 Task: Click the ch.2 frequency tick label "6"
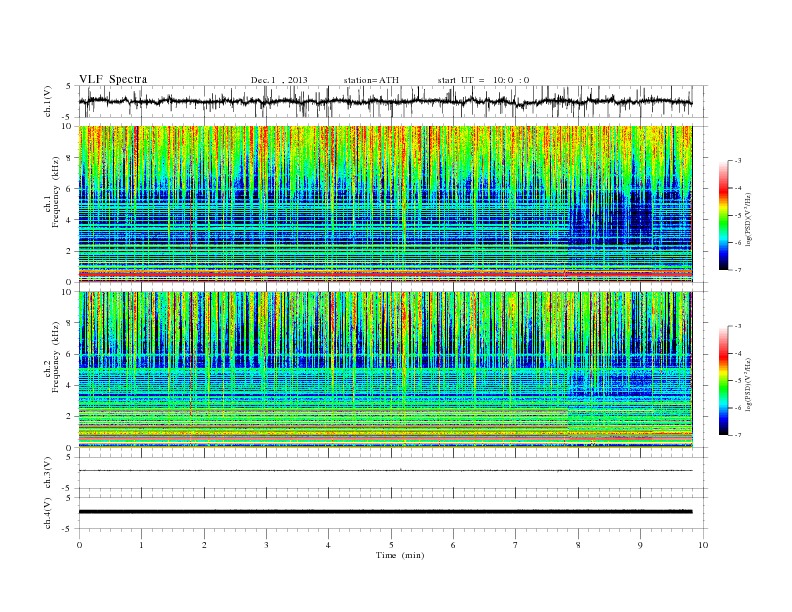(x=69, y=354)
